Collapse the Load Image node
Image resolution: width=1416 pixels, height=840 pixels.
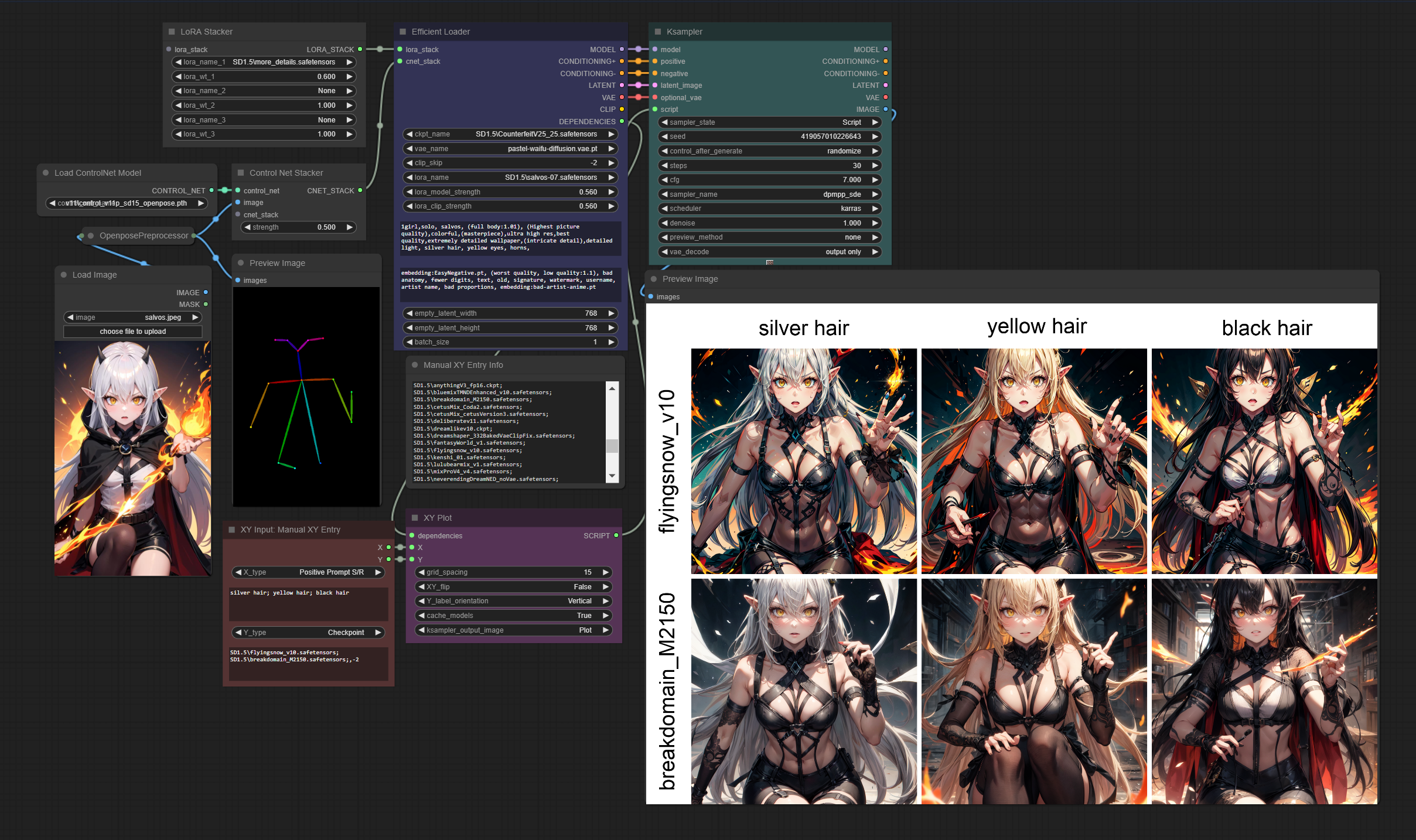[64, 275]
